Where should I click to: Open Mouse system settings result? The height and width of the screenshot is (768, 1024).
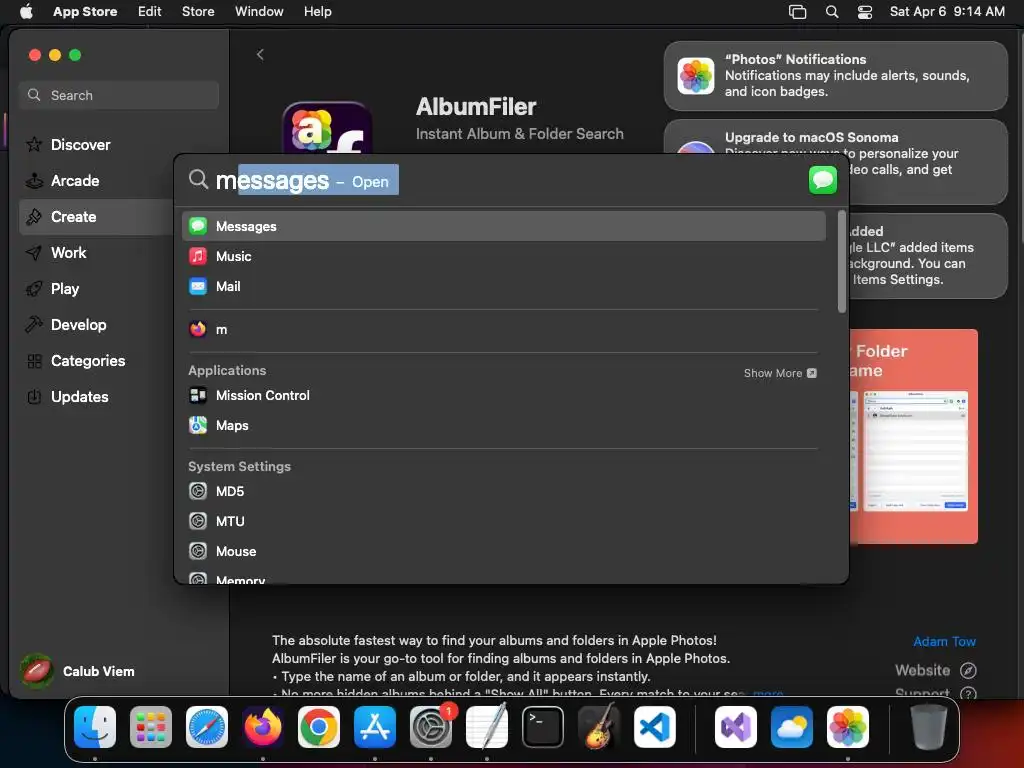[x=504, y=551]
